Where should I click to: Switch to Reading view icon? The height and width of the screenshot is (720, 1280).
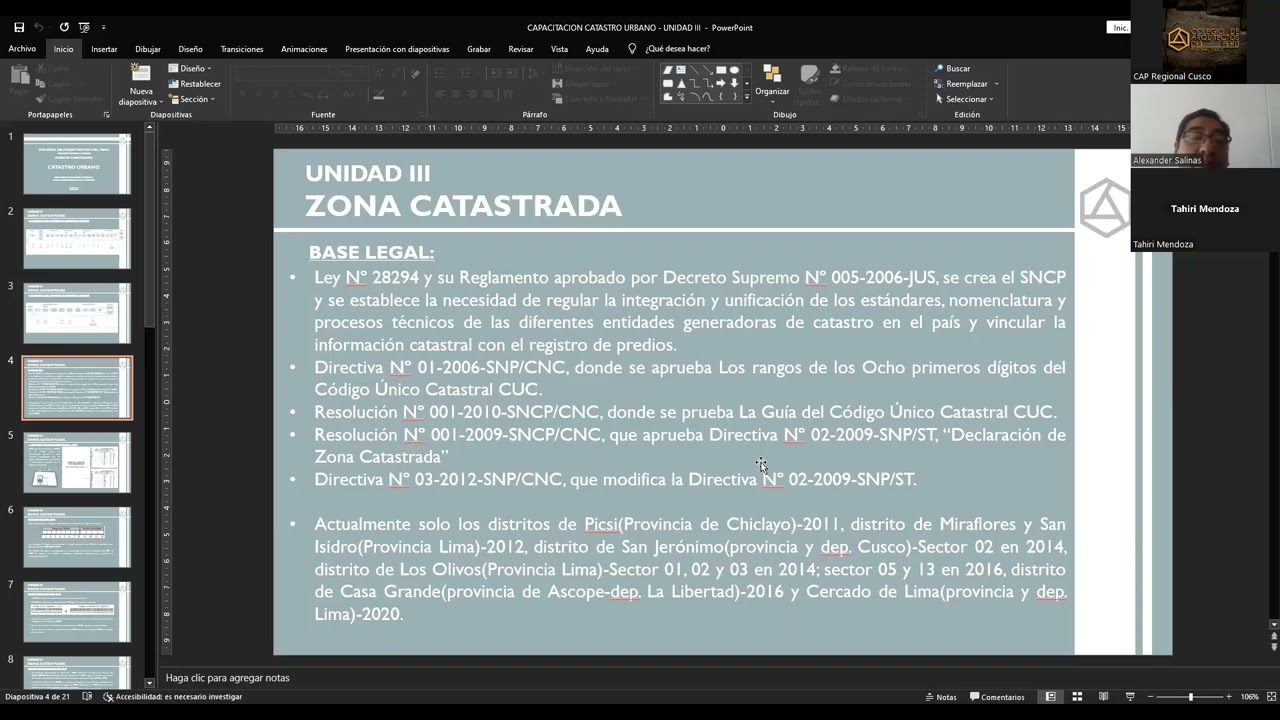tap(1103, 697)
